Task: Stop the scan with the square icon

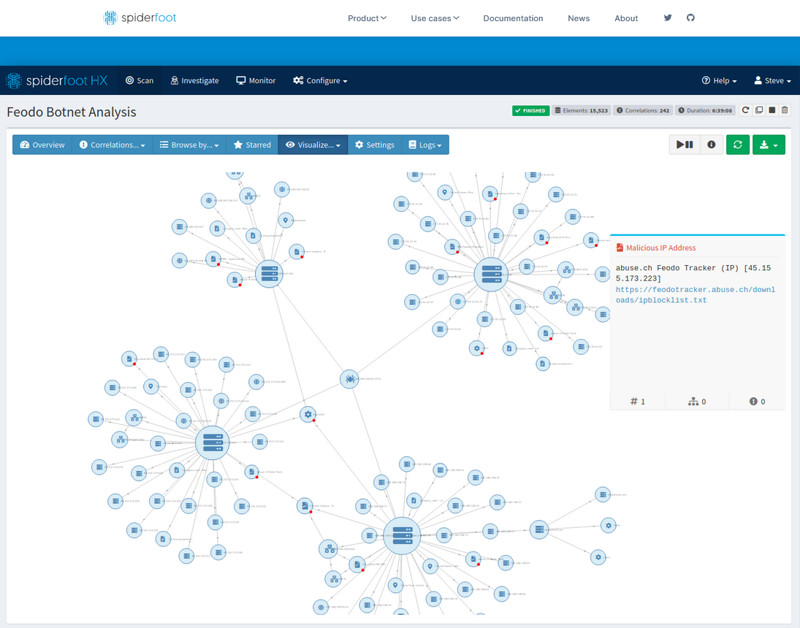Action: pyautogui.click(x=772, y=110)
